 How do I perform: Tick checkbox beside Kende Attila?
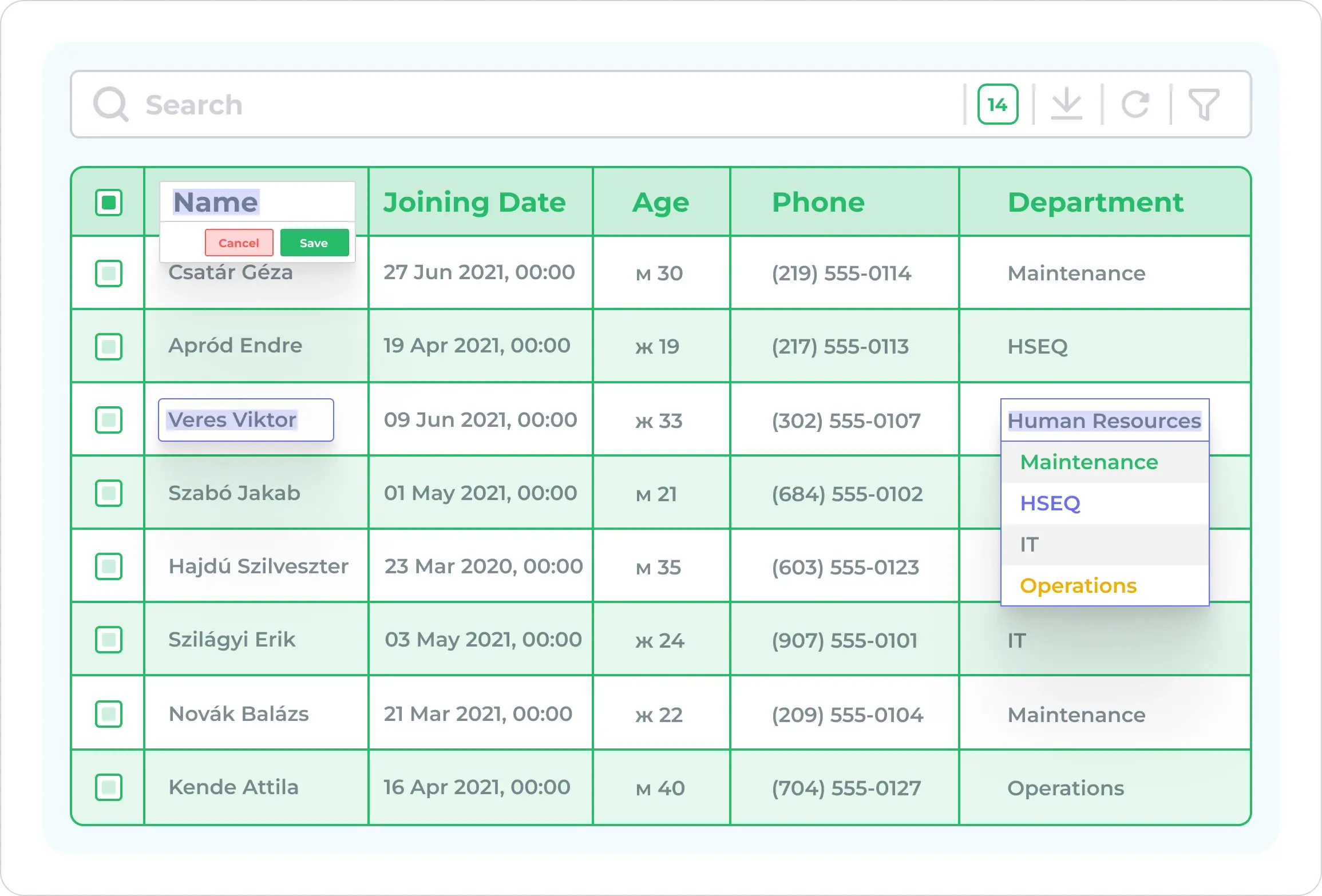pyautogui.click(x=109, y=787)
